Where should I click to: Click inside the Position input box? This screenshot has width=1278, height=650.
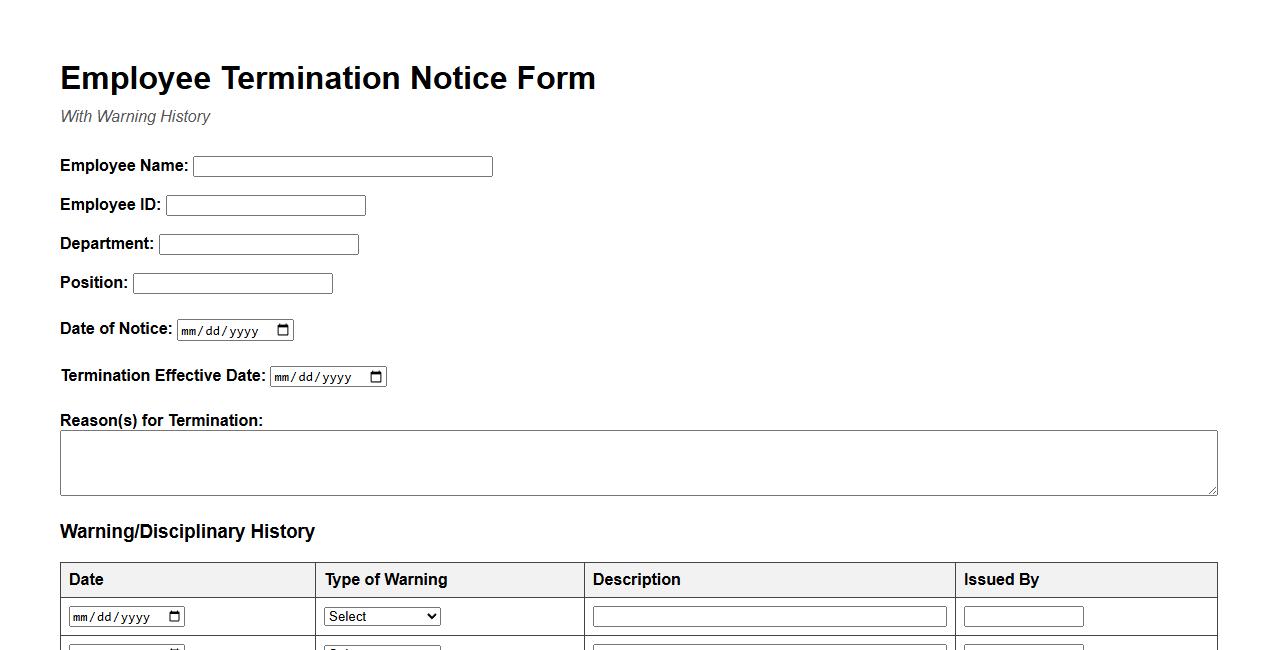point(232,282)
